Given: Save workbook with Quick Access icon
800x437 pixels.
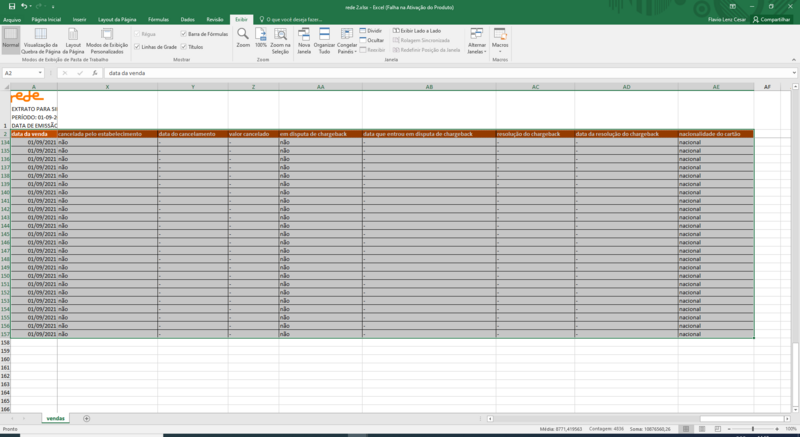Looking at the screenshot, I should pos(12,7).
